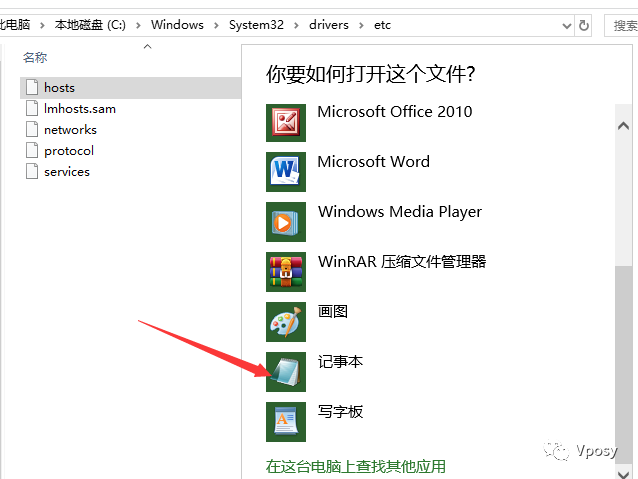This screenshot has height=479, width=638.
Task: Click the app list scrollbar up arrow
Action: click(x=623, y=126)
